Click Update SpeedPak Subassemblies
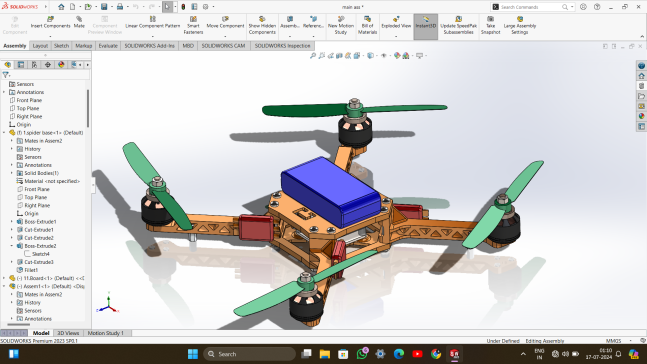Screen dimensions: 647x364 pos(458,25)
